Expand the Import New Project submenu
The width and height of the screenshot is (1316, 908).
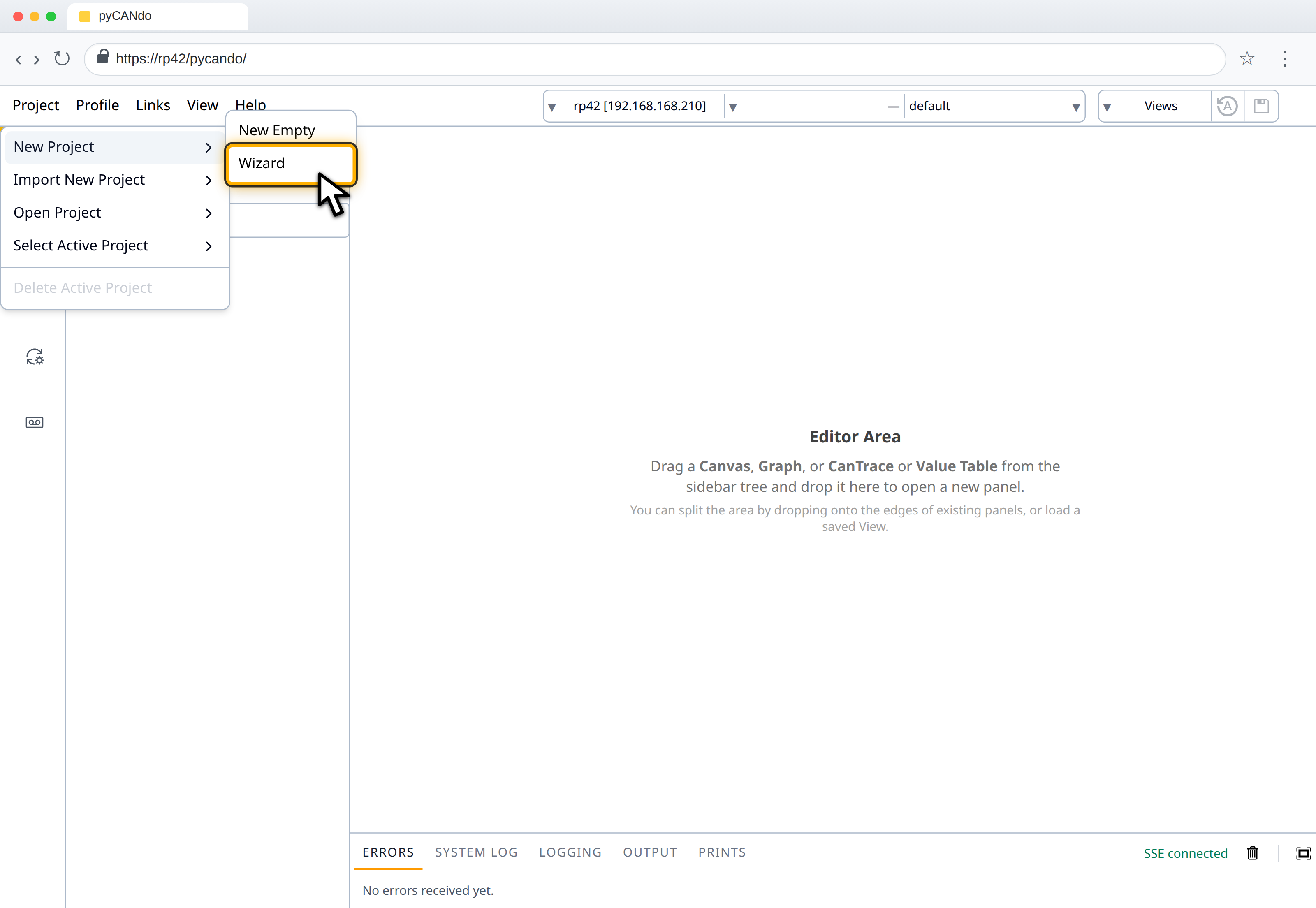pyautogui.click(x=114, y=180)
